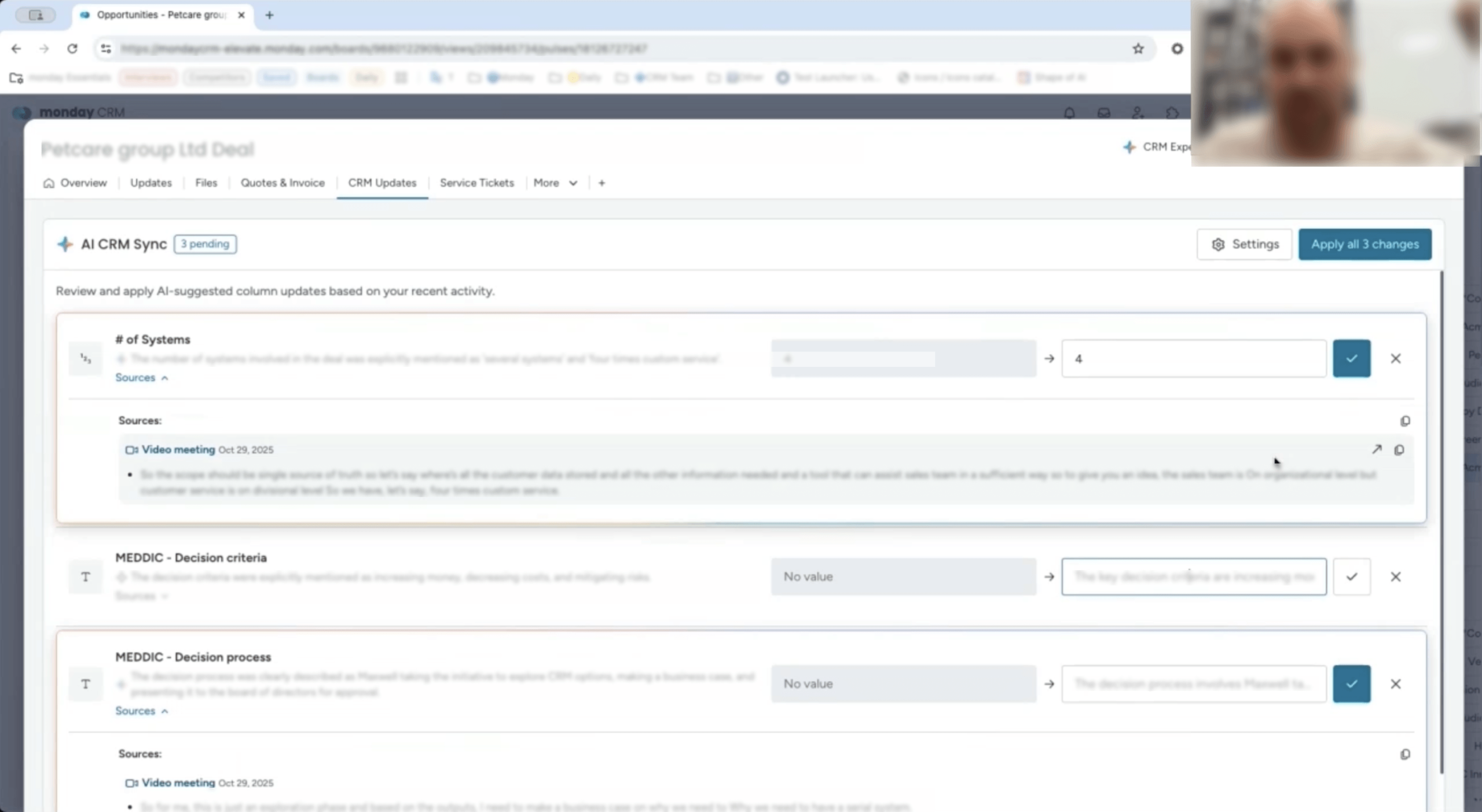
Task: Close the Opportunities browser tab
Action: pos(241,15)
